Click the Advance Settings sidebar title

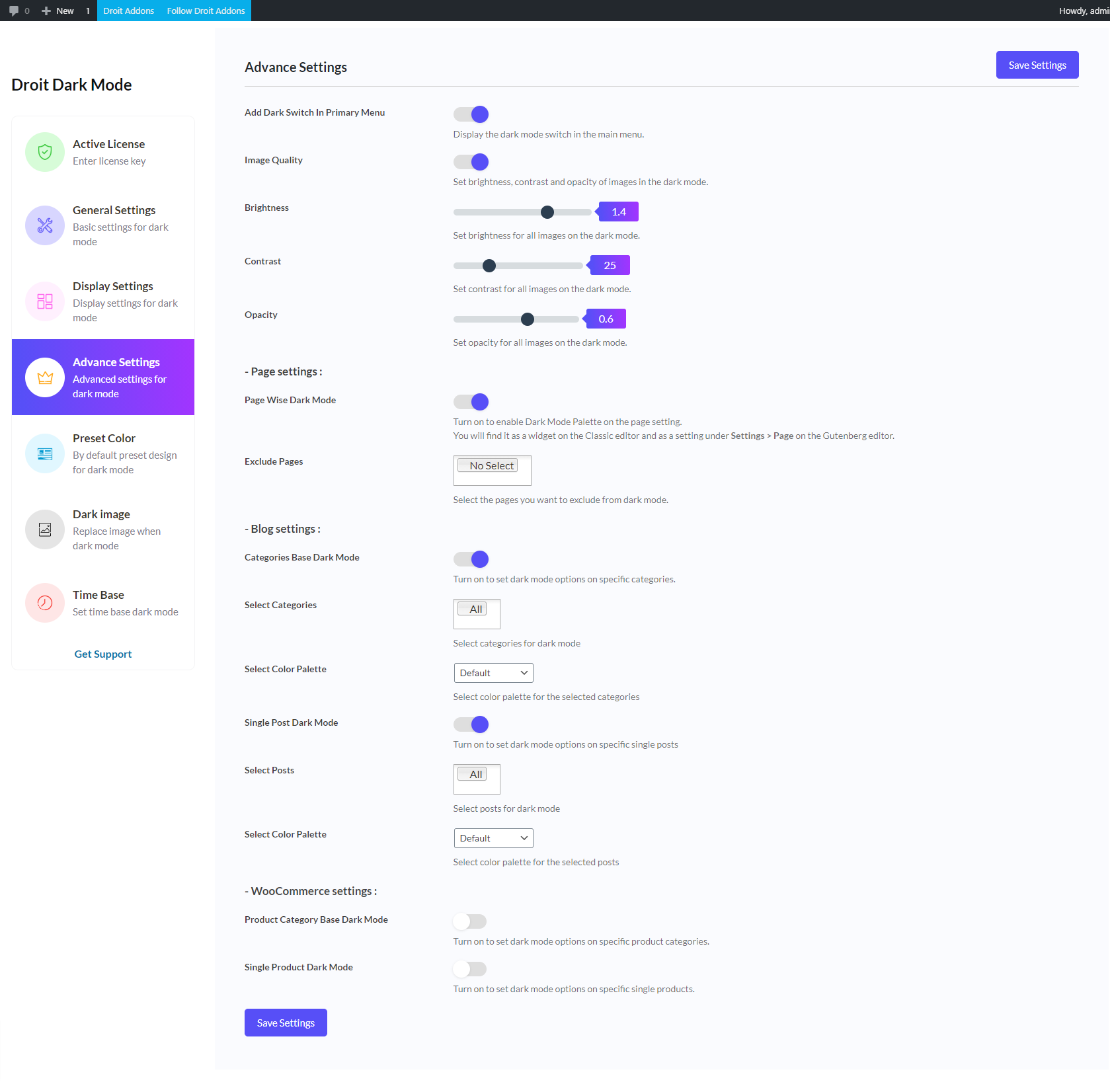click(116, 362)
